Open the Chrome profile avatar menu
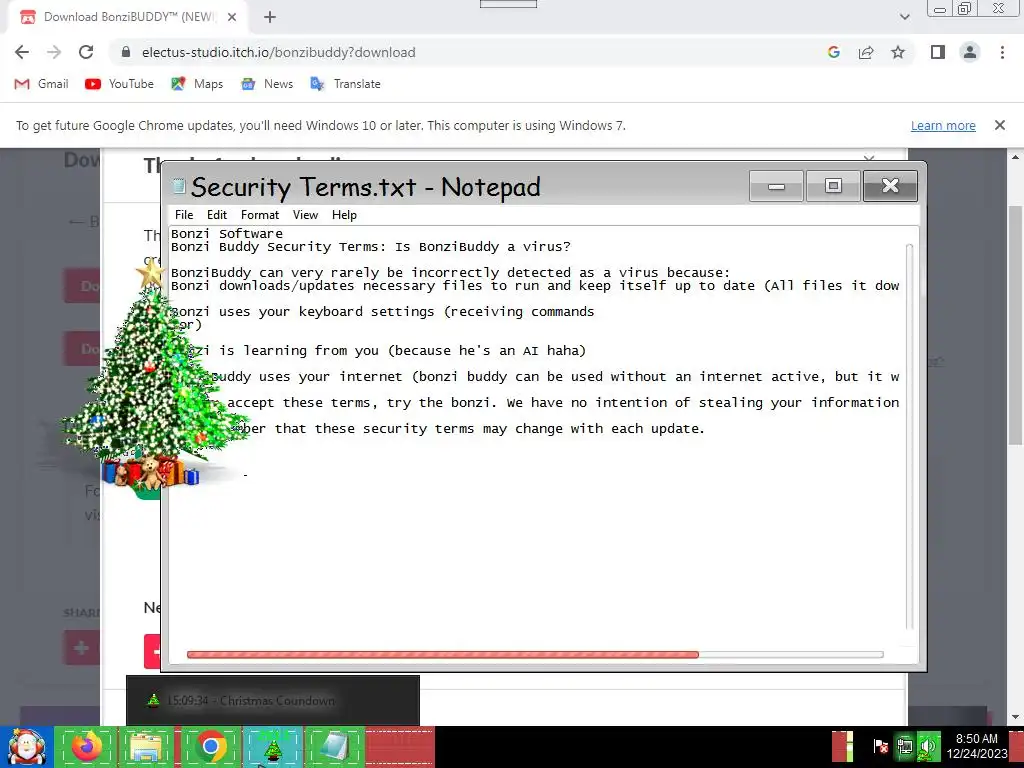 [970, 52]
